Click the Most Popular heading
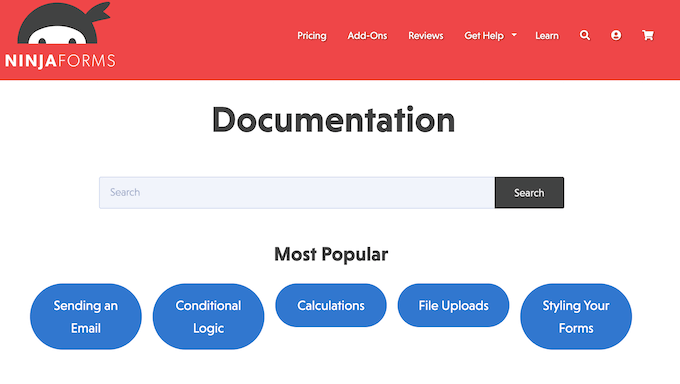680x384 pixels. (x=331, y=254)
